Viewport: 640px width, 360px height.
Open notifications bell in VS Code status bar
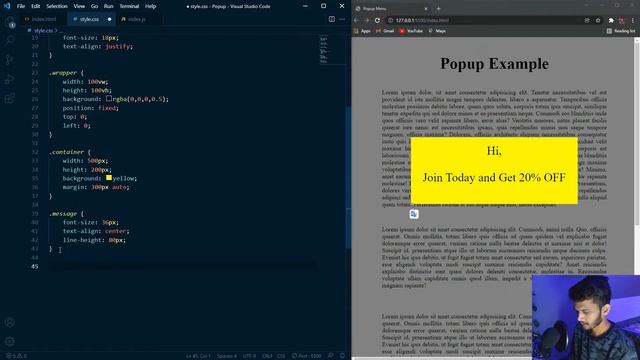tap(342, 356)
